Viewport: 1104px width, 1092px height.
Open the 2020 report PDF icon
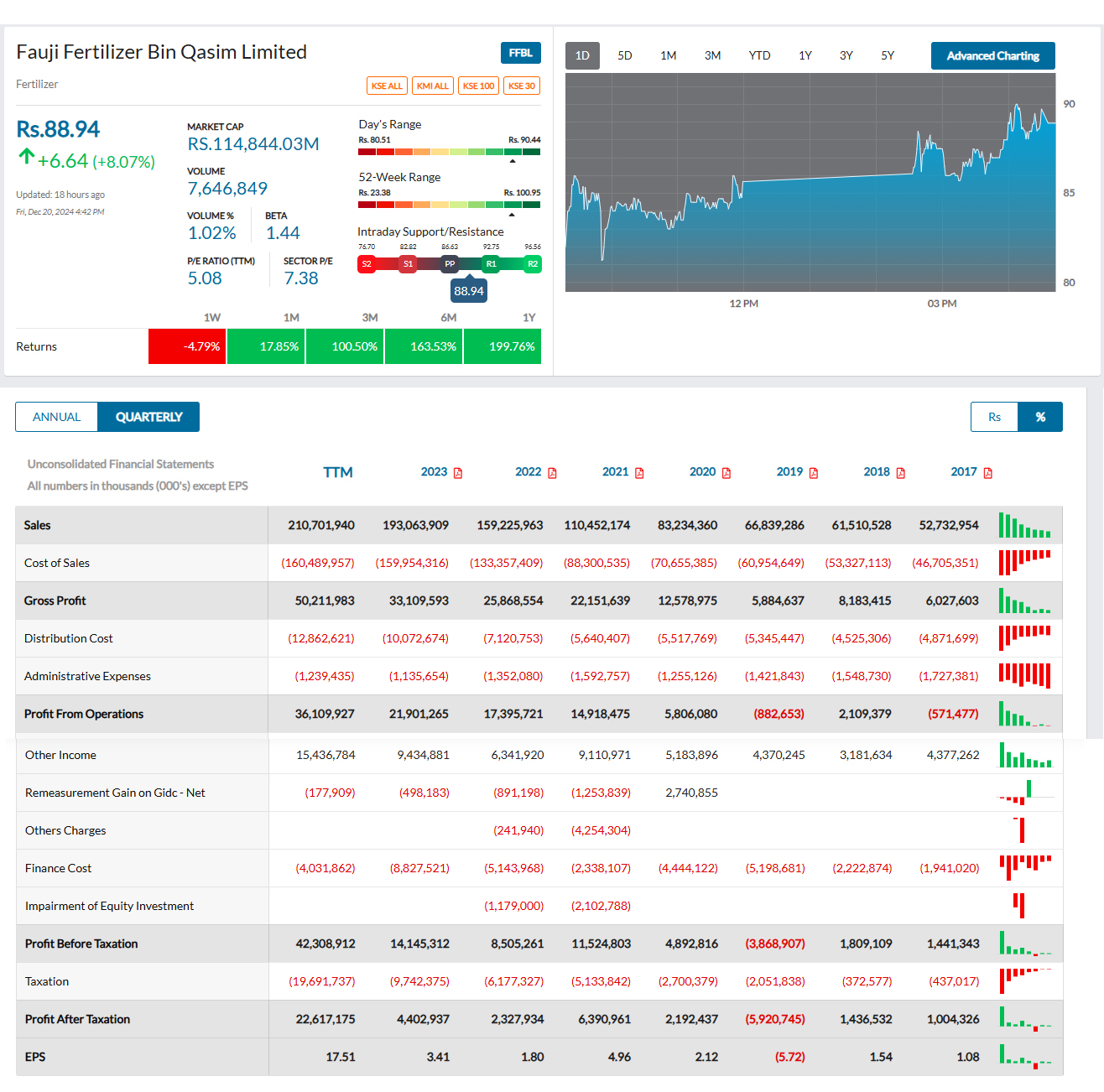coord(726,473)
